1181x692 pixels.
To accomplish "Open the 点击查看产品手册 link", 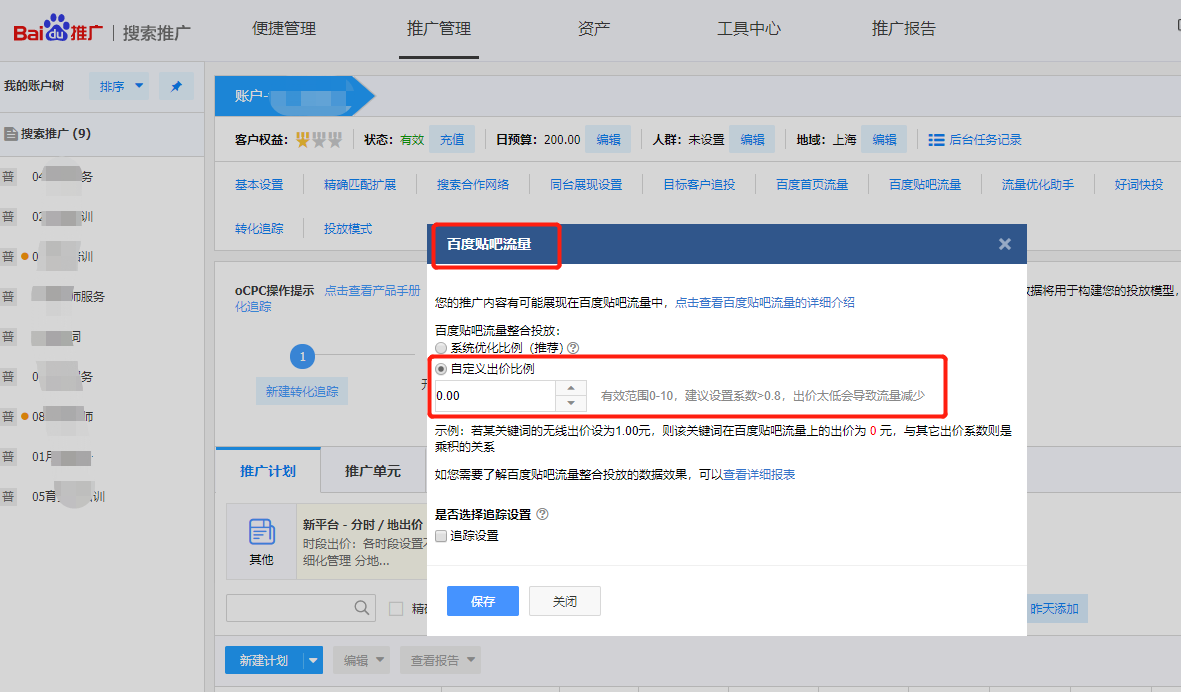I will click(372, 291).
